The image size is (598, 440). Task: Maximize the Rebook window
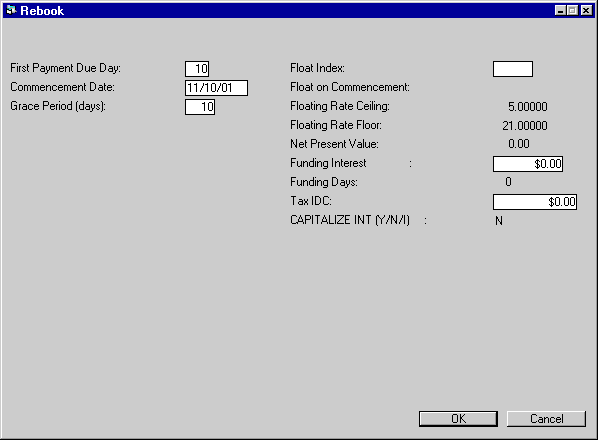tap(572, 10)
